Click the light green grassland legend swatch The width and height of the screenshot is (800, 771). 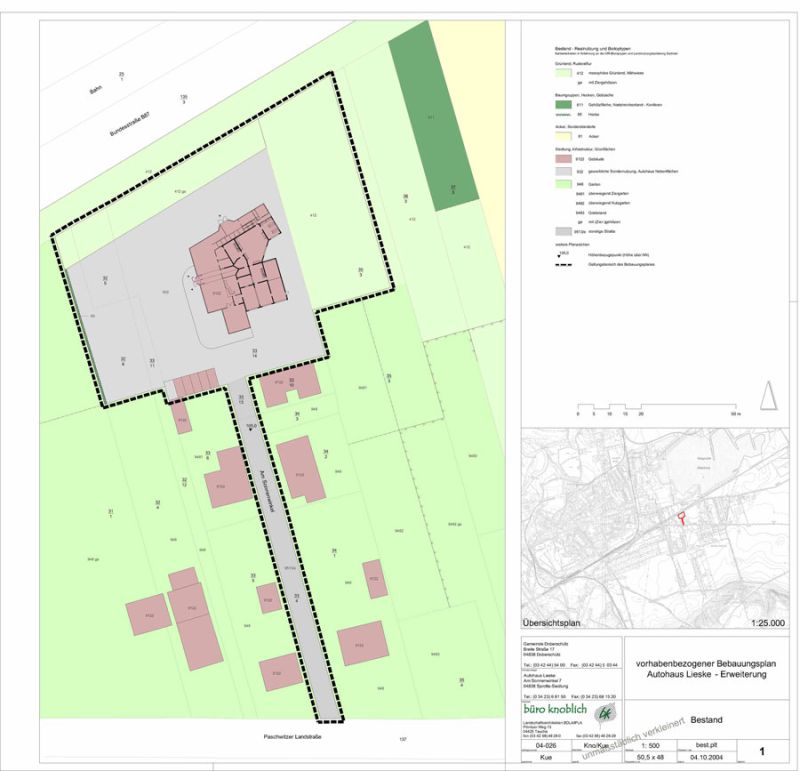coord(563,73)
